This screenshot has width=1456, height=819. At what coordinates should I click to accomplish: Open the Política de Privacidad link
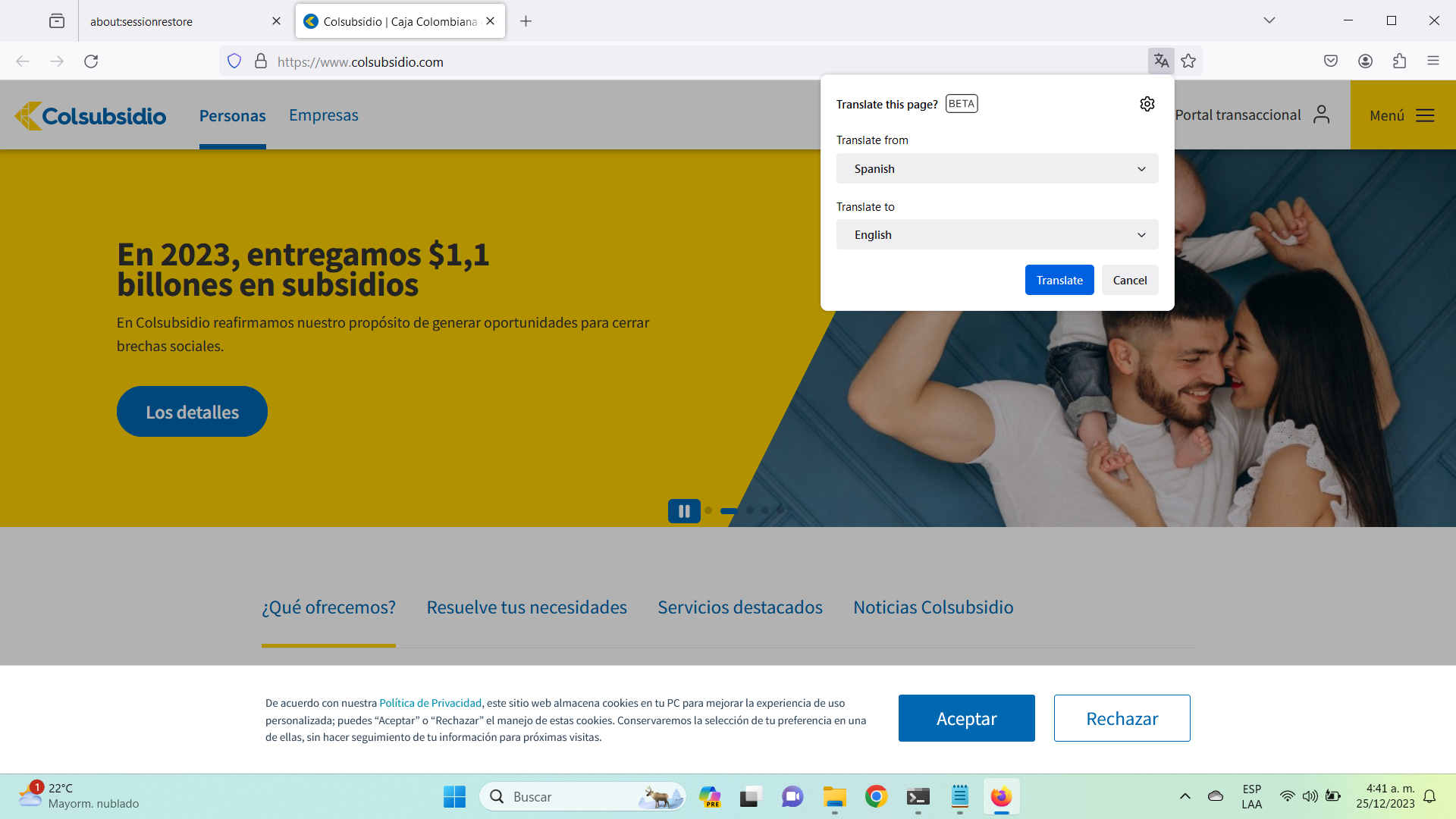(x=430, y=703)
